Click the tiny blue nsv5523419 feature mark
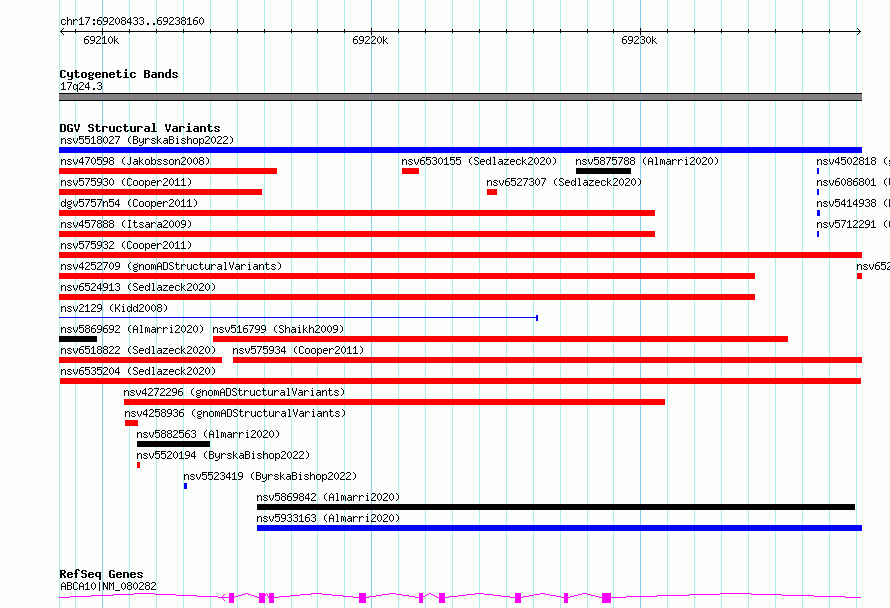The width and height of the screenshot is (890, 608). coord(185,486)
